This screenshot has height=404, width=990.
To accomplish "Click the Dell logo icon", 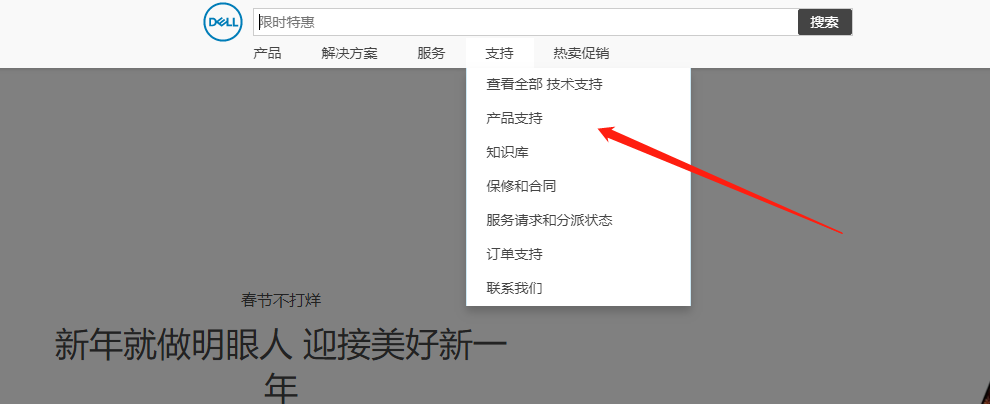I will (x=220, y=22).
